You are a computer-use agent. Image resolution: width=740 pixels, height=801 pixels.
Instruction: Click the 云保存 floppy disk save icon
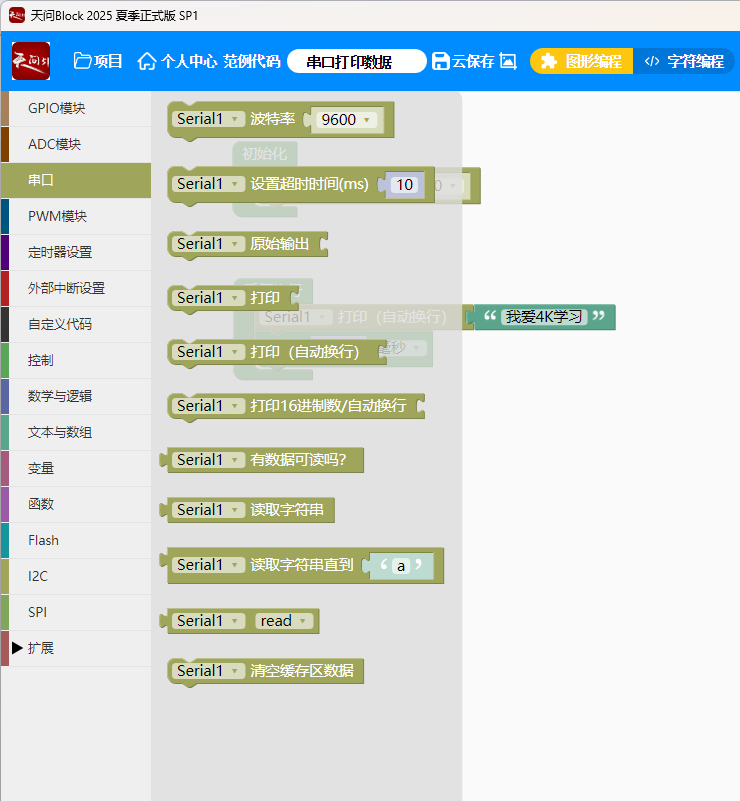pyautogui.click(x=441, y=61)
